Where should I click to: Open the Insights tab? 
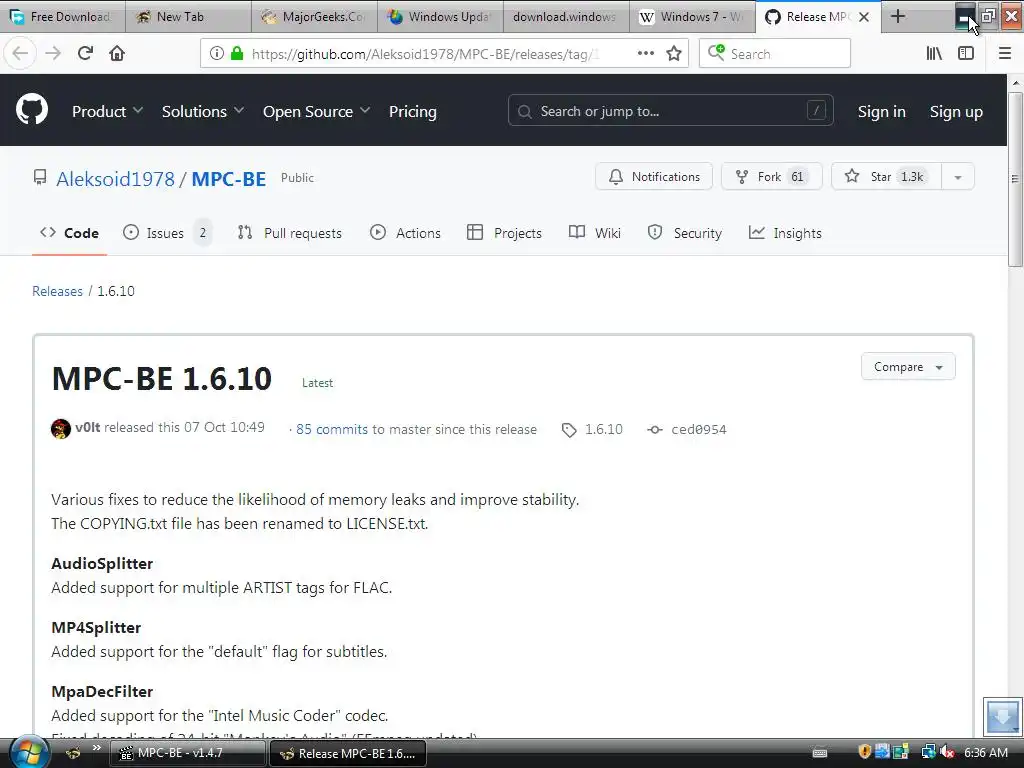785,233
